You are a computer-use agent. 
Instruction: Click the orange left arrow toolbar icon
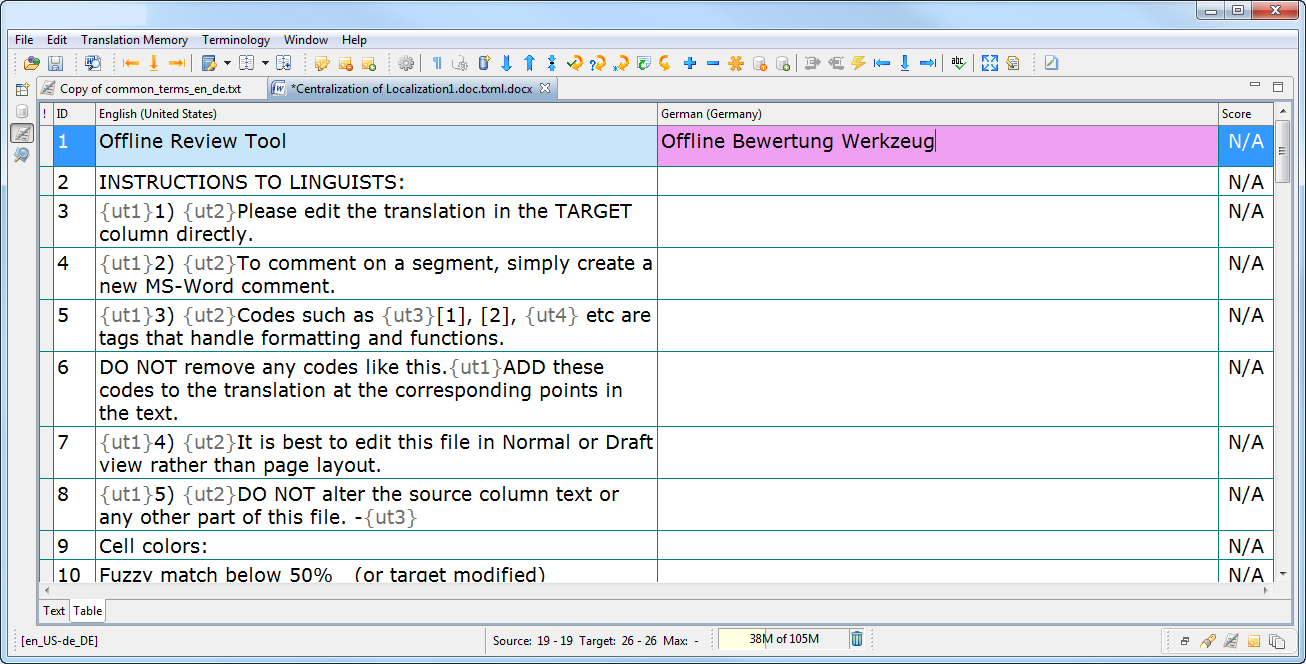(131, 63)
